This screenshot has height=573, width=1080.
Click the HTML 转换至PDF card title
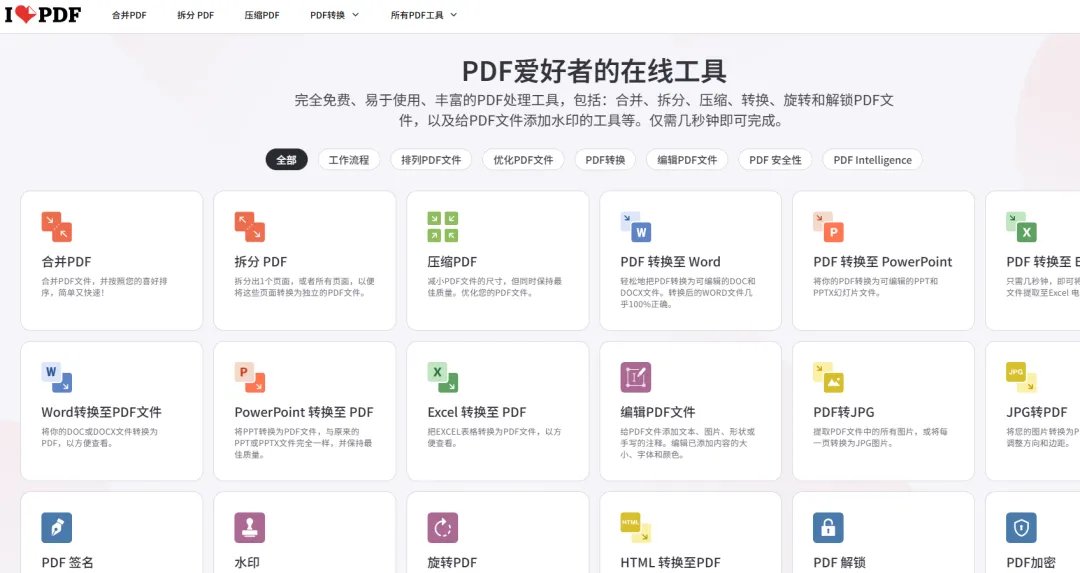pyautogui.click(x=670, y=563)
